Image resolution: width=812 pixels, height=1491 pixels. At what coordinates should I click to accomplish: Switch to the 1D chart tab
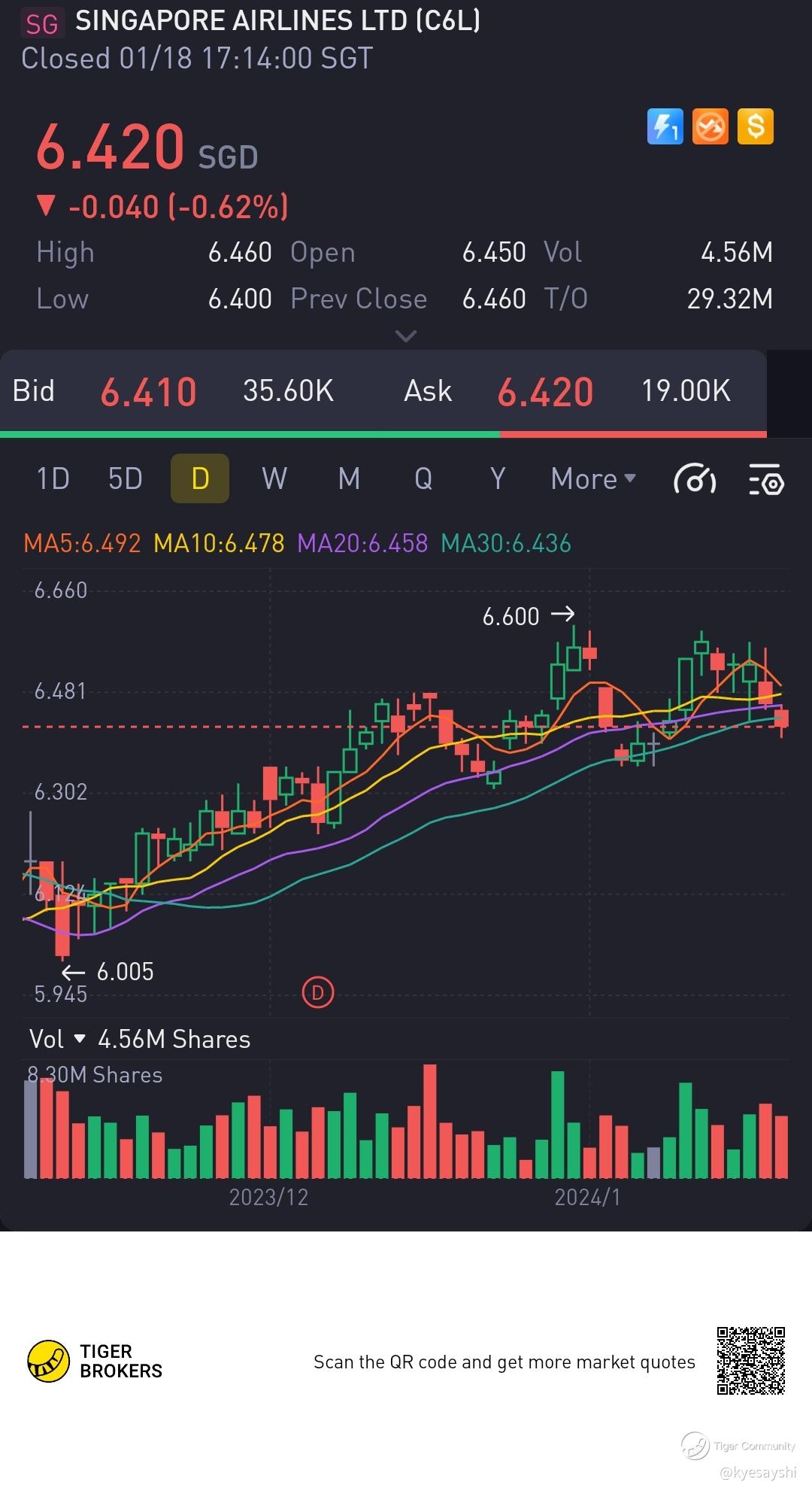(x=53, y=478)
